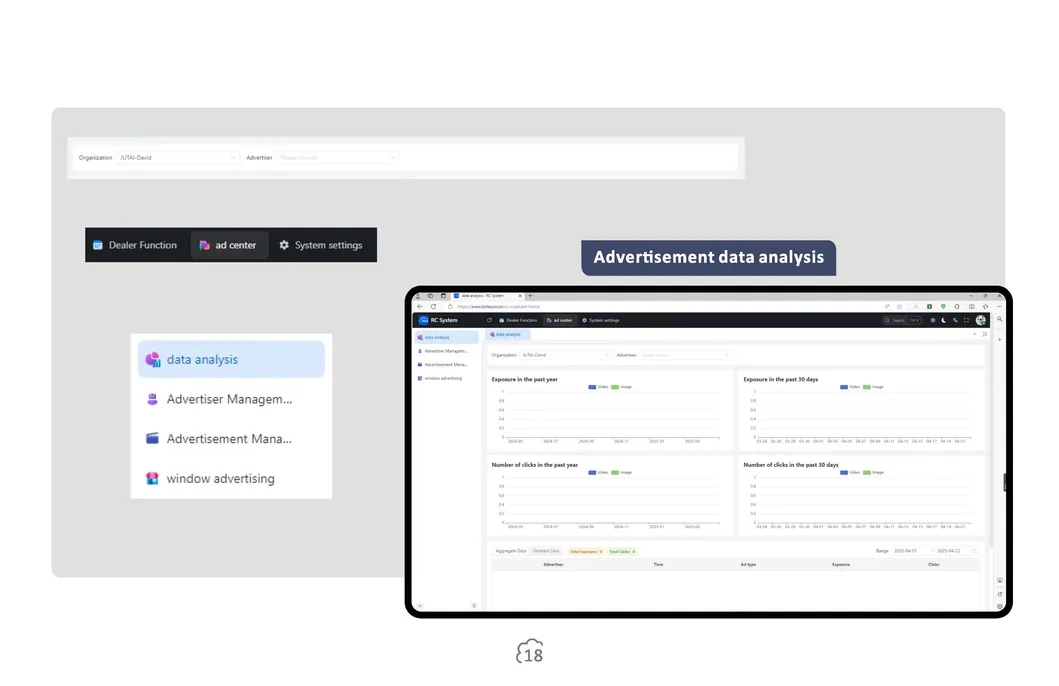
Task: Click the RC System logo in the browser window
Action: [424, 320]
